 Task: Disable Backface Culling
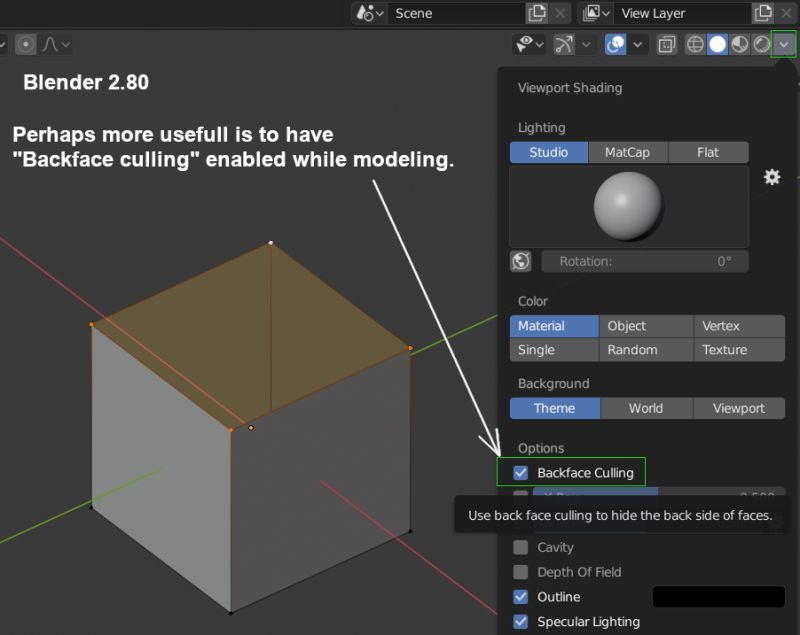point(519,471)
